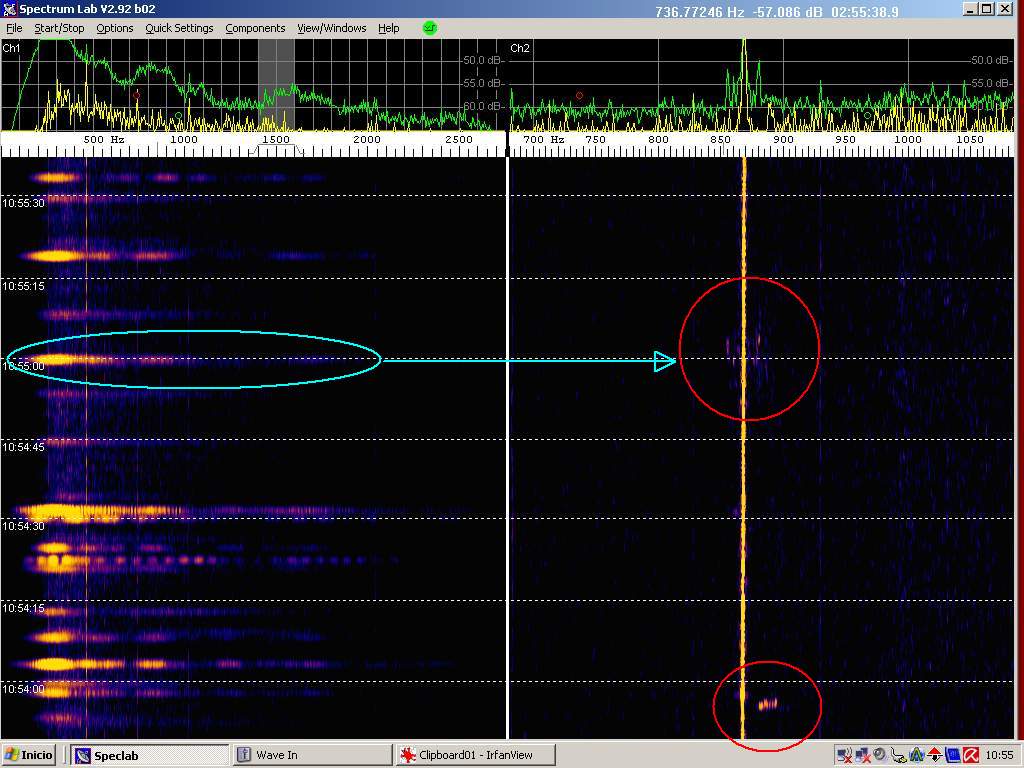Switch to Wave In taskbar window

tap(312, 755)
